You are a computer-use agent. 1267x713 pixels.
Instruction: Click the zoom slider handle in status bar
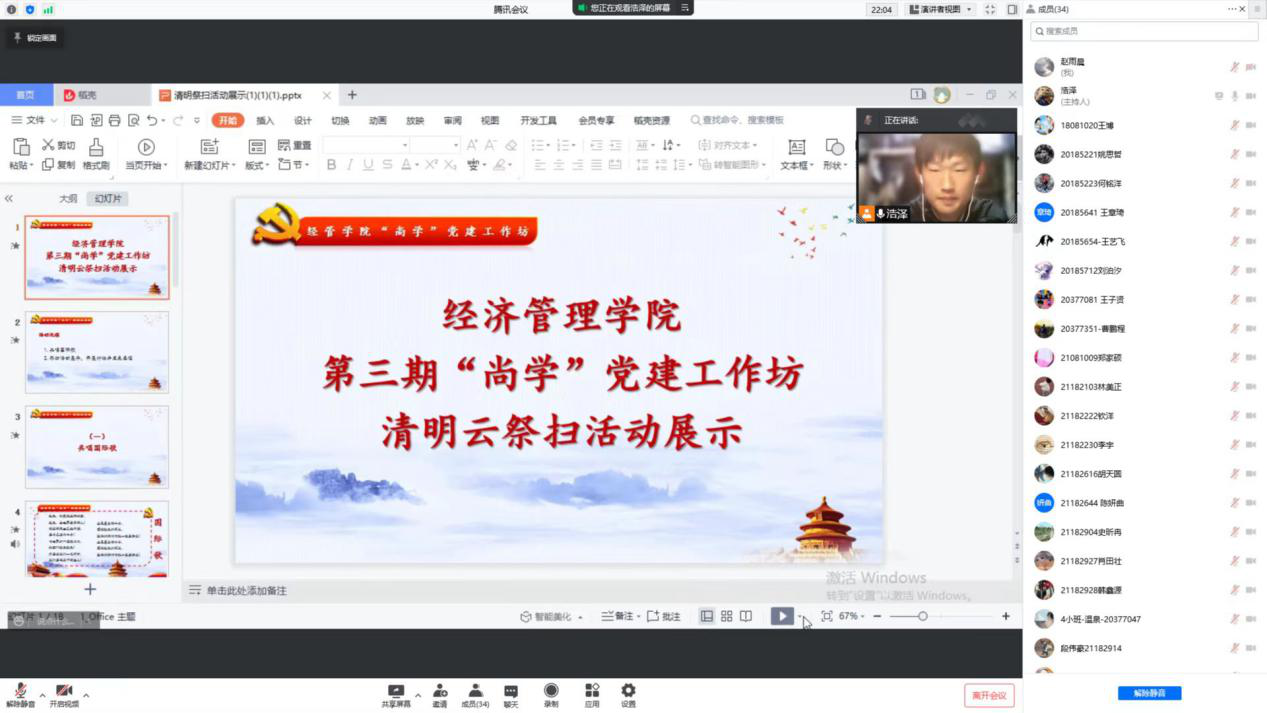pos(922,616)
